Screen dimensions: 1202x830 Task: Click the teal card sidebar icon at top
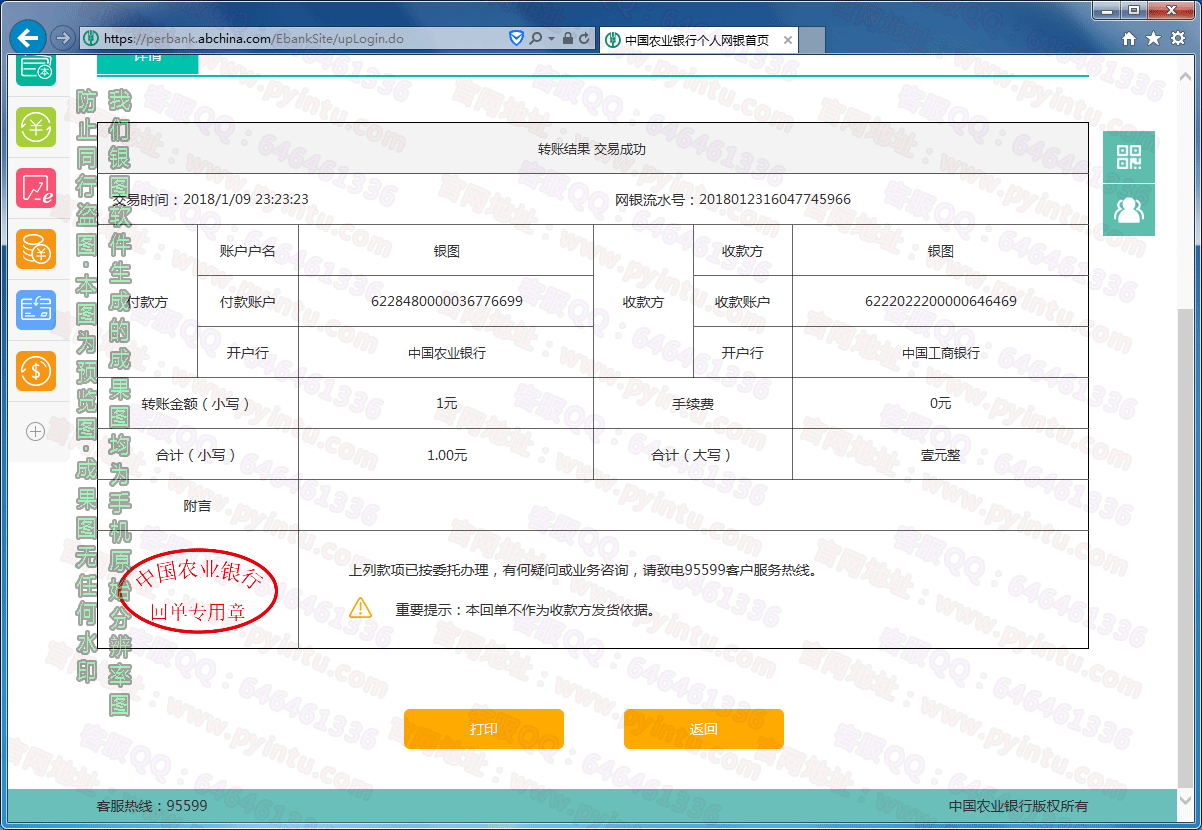pos(36,71)
